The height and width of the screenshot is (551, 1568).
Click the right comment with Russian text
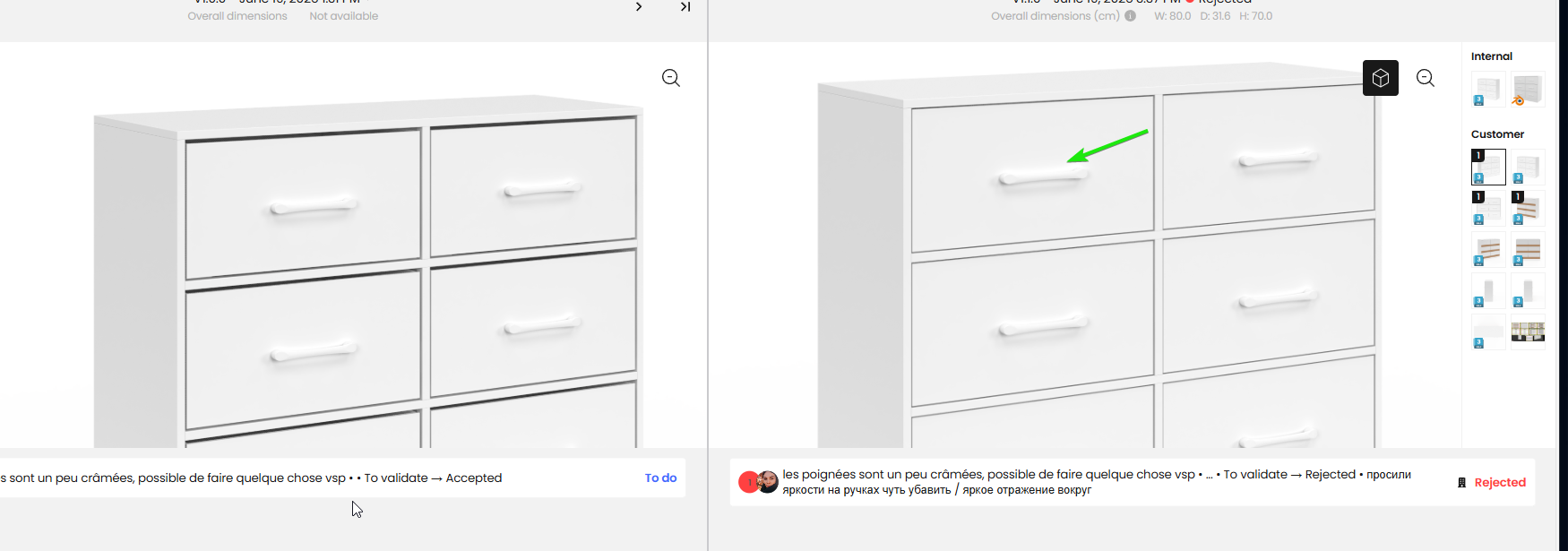1097,482
